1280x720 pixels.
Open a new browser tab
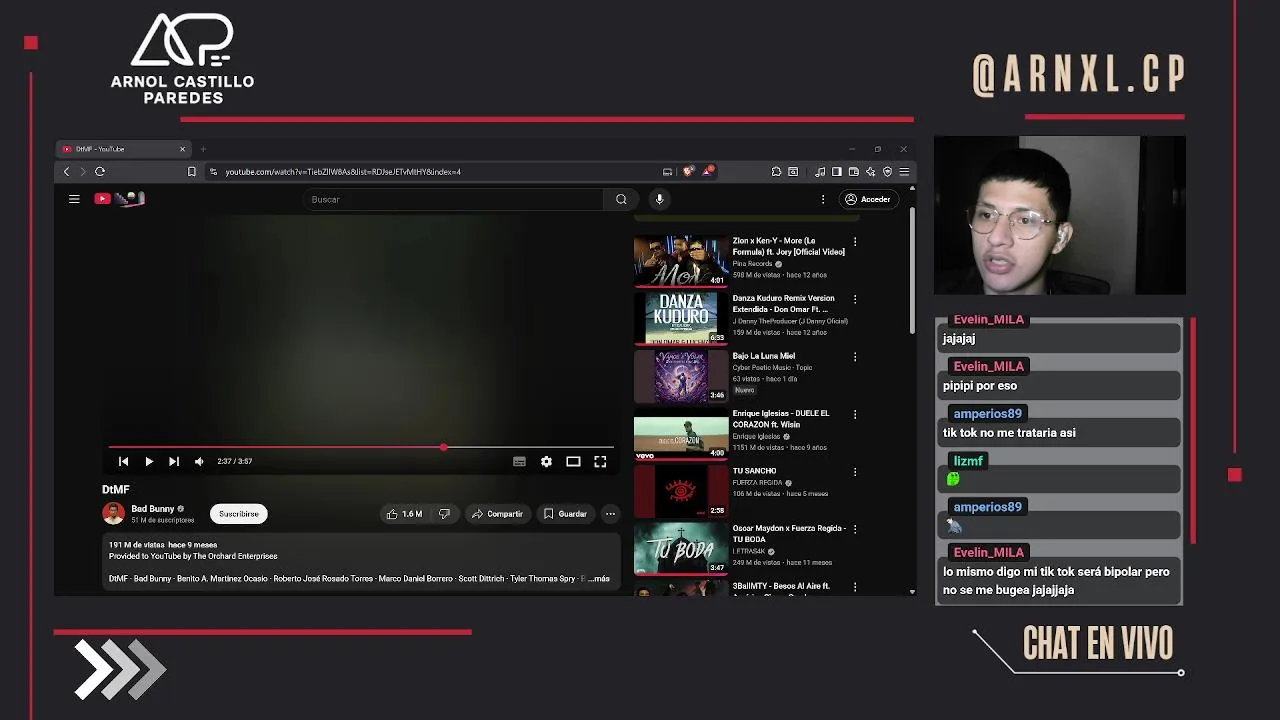(x=203, y=149)
